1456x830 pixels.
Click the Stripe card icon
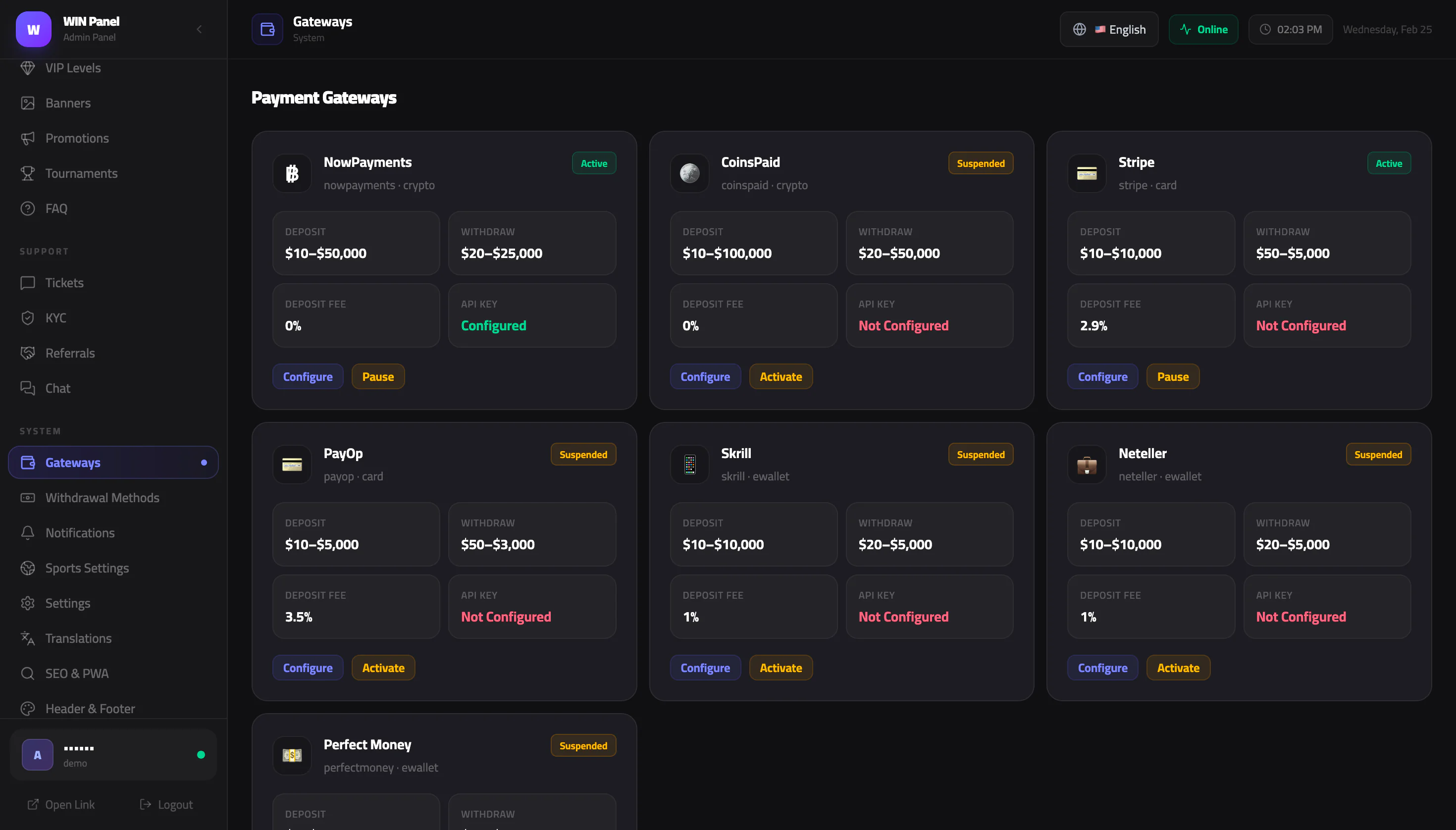[x=1087, y=173]
